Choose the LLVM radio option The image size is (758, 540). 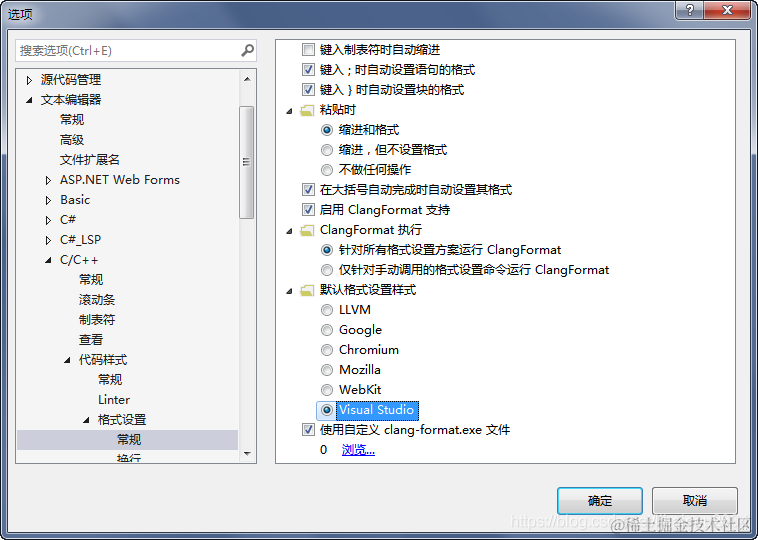(x=327, y=310)
